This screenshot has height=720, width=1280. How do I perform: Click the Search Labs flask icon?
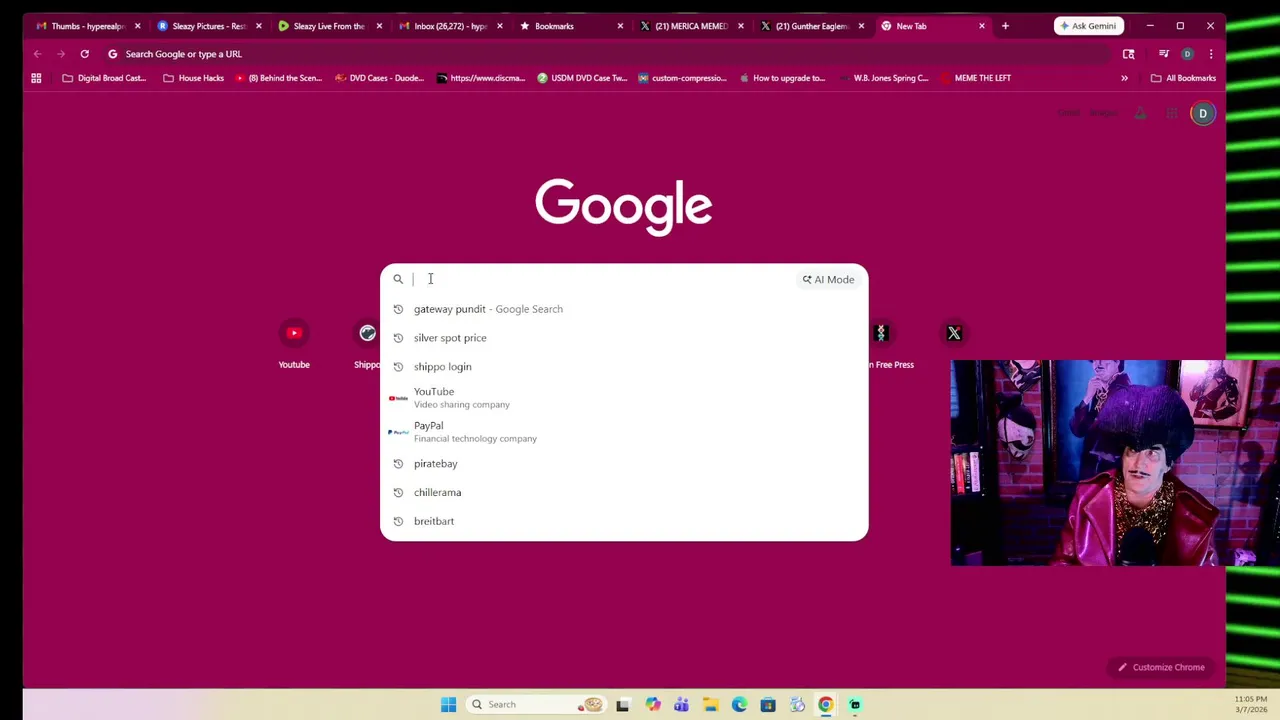point(1140,113)
